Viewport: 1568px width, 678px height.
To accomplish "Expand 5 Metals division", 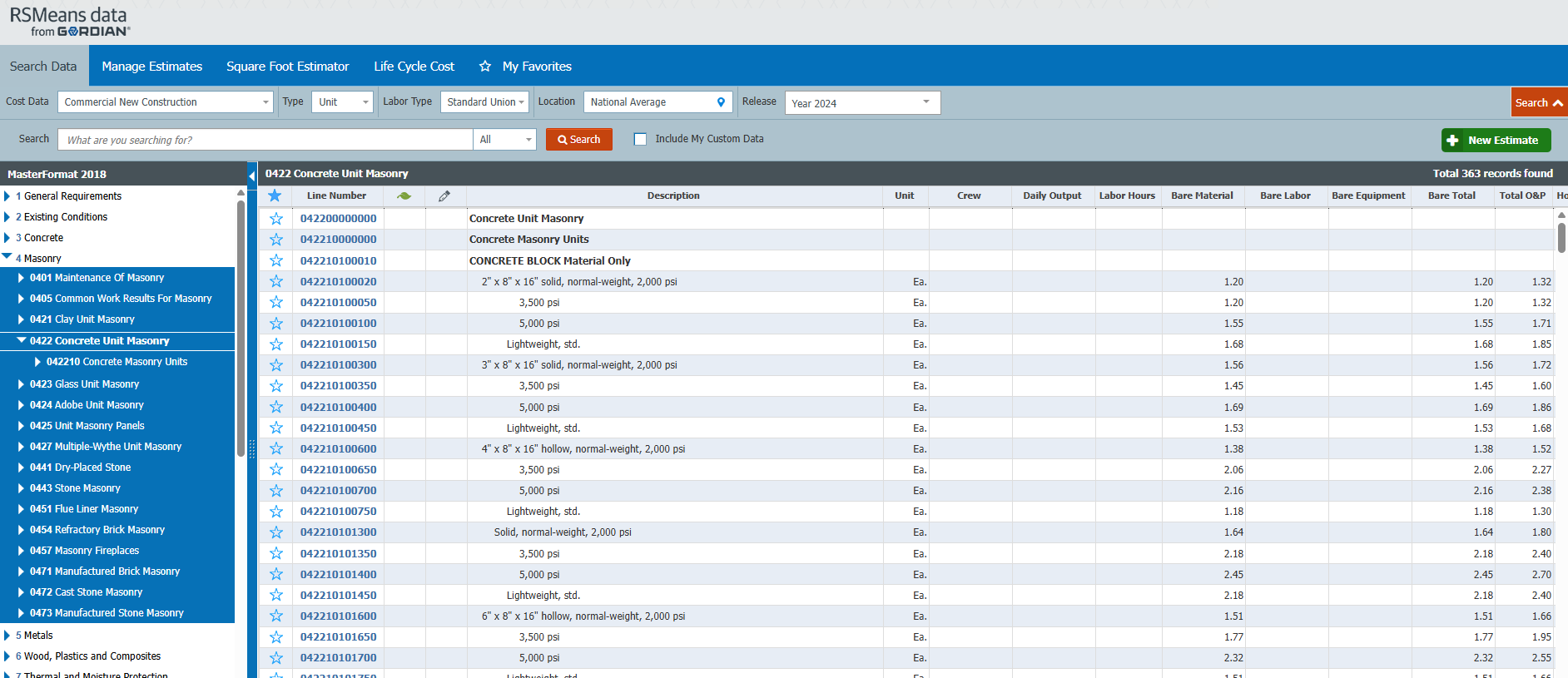I will (x=7, y=636).
